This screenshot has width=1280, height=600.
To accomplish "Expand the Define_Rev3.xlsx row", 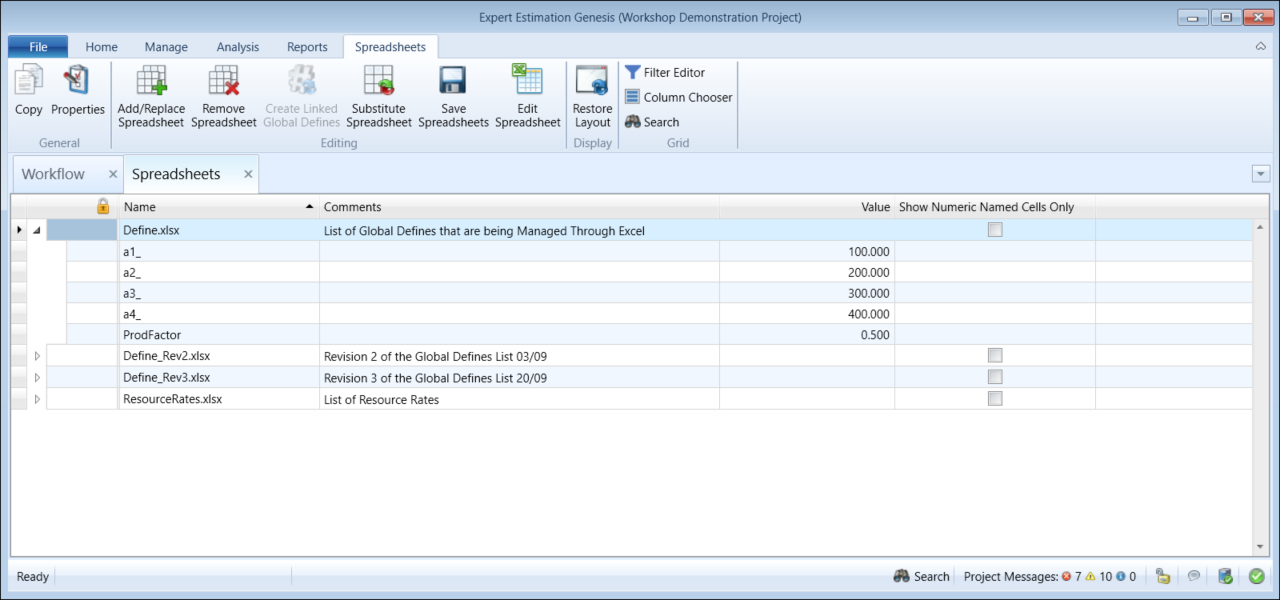I will pyautogui.click(x=38, y=378).
